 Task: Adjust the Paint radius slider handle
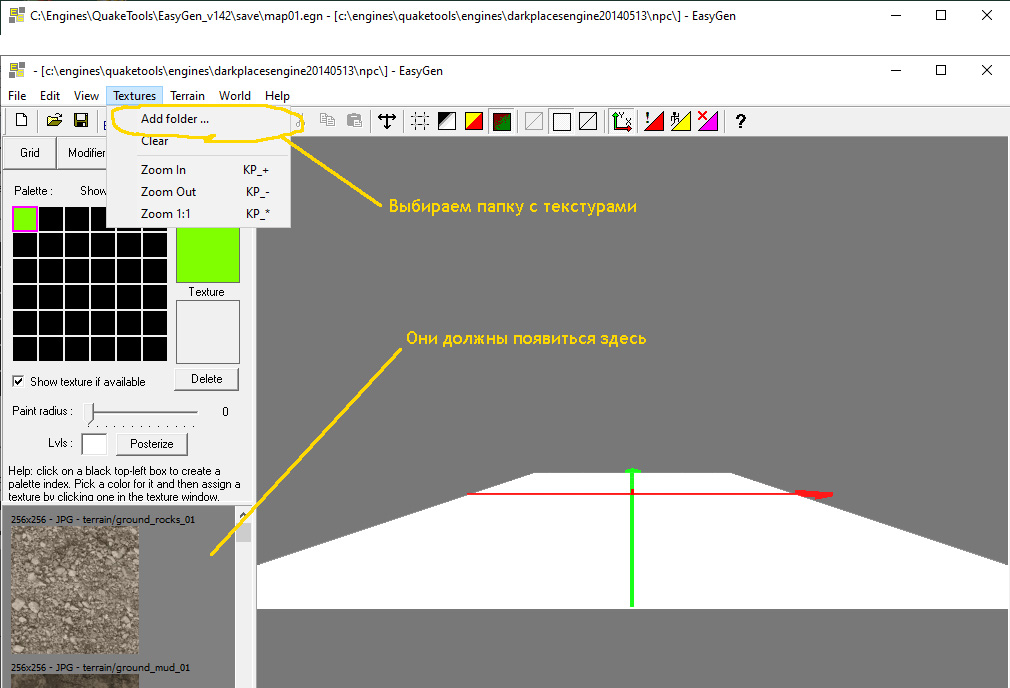pyautogui.click(x=90, y=414)
